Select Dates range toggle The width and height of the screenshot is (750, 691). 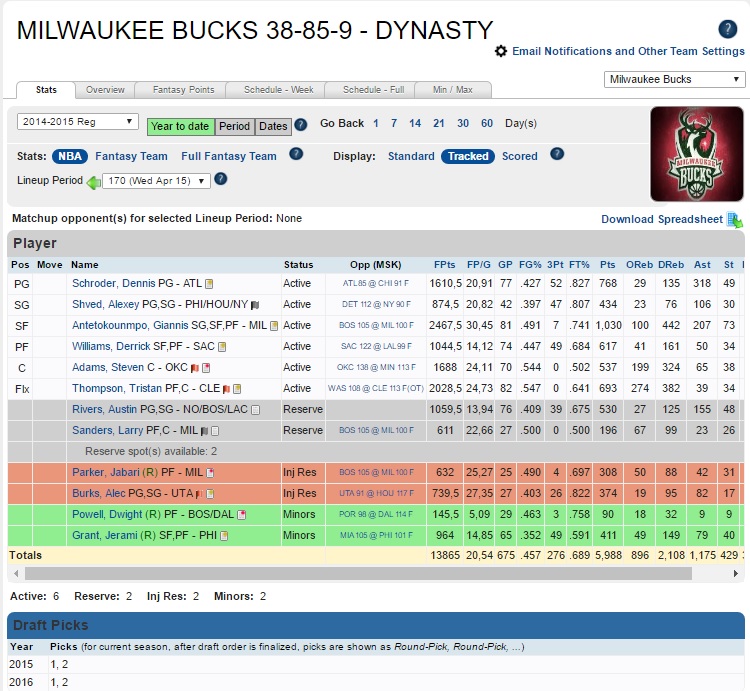(x=273, y=127)
